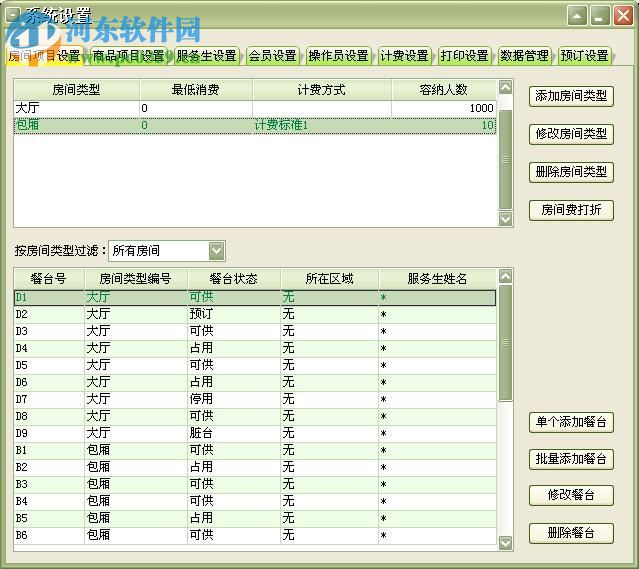639x569 pixels.
Task: Open the 房间费打折 dialog
Action: coord(571,210)
